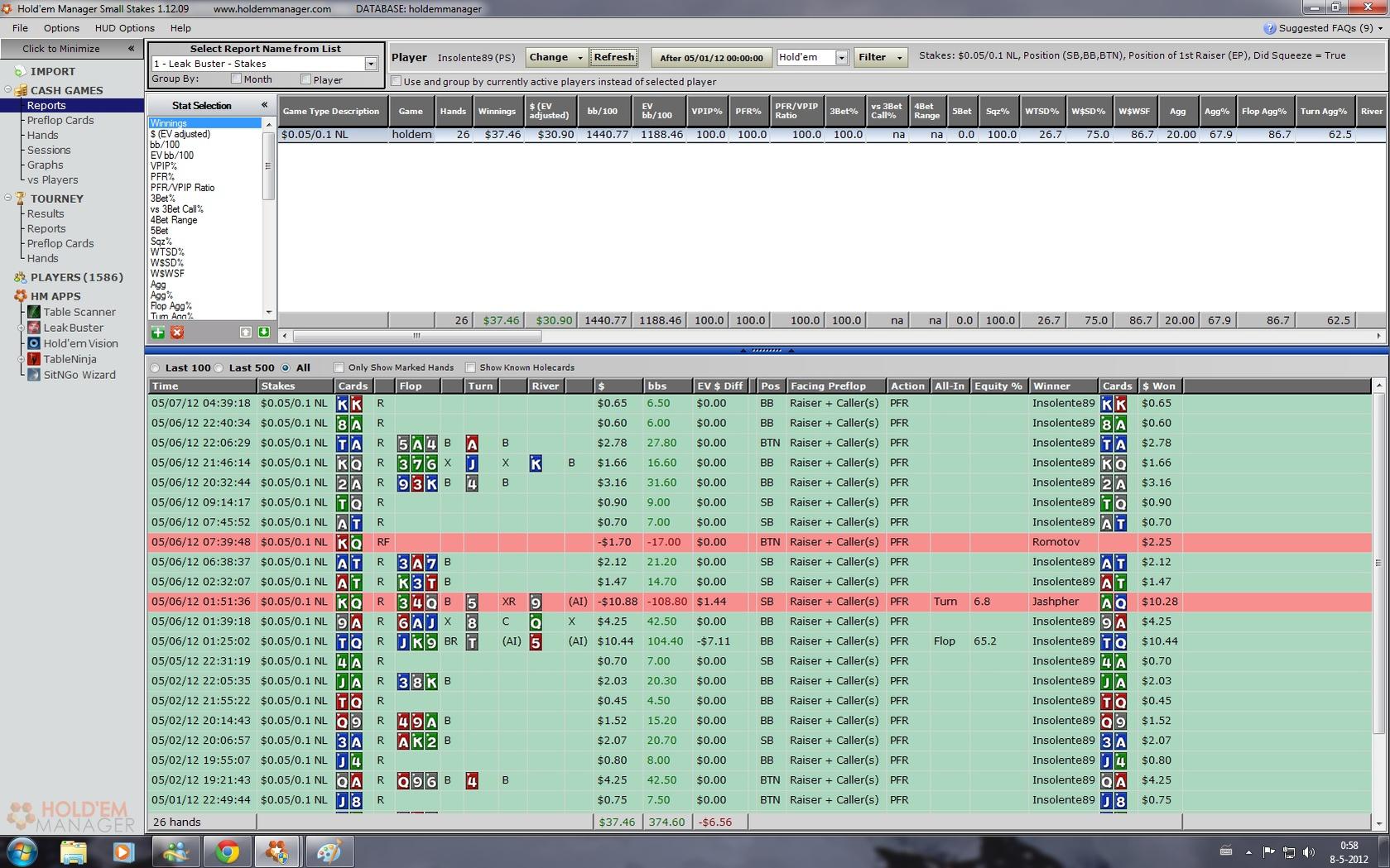
Task: Collapse the Cash Games tree node
Action: point(7,89)
